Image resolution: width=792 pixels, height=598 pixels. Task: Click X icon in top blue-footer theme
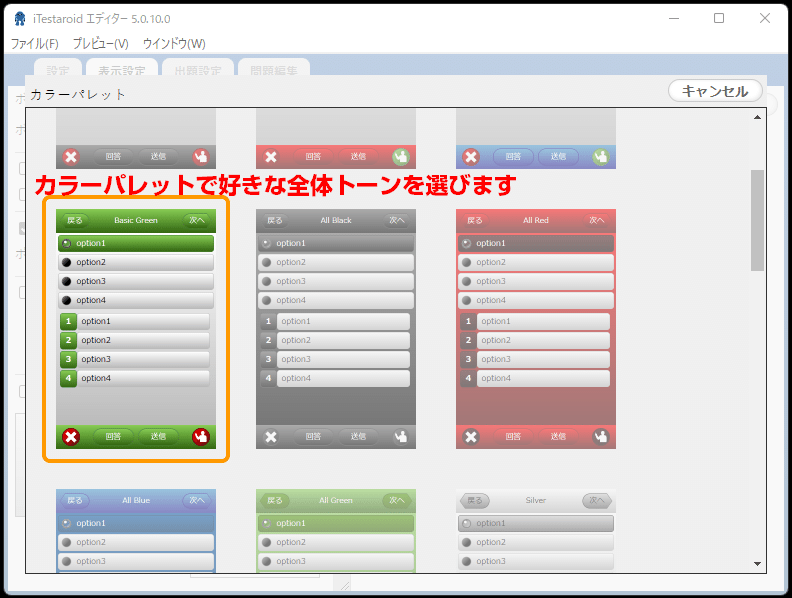tap(471, 157)
